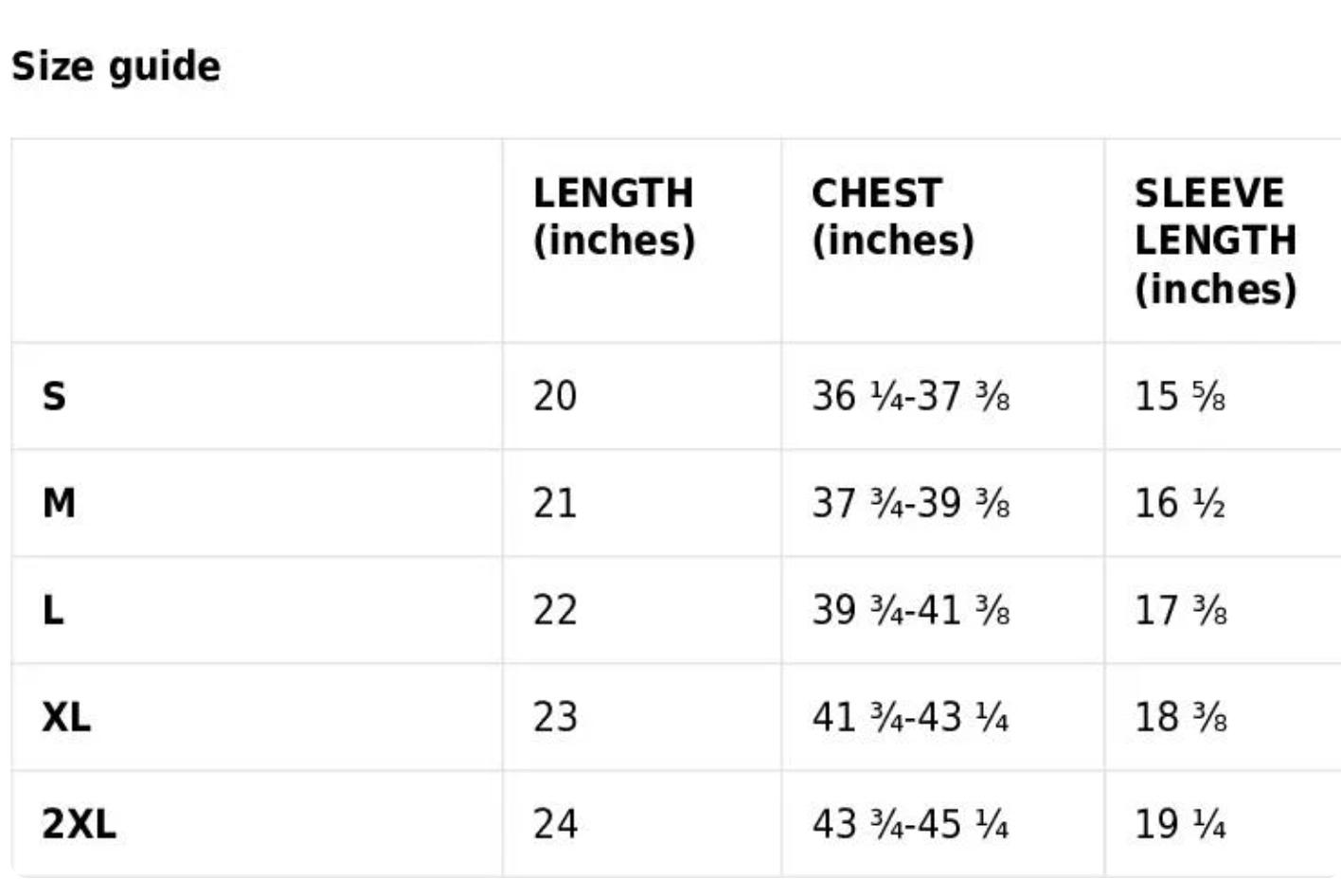Click the SLEEVE LENGTH (inches) header

click(1215, 241)
